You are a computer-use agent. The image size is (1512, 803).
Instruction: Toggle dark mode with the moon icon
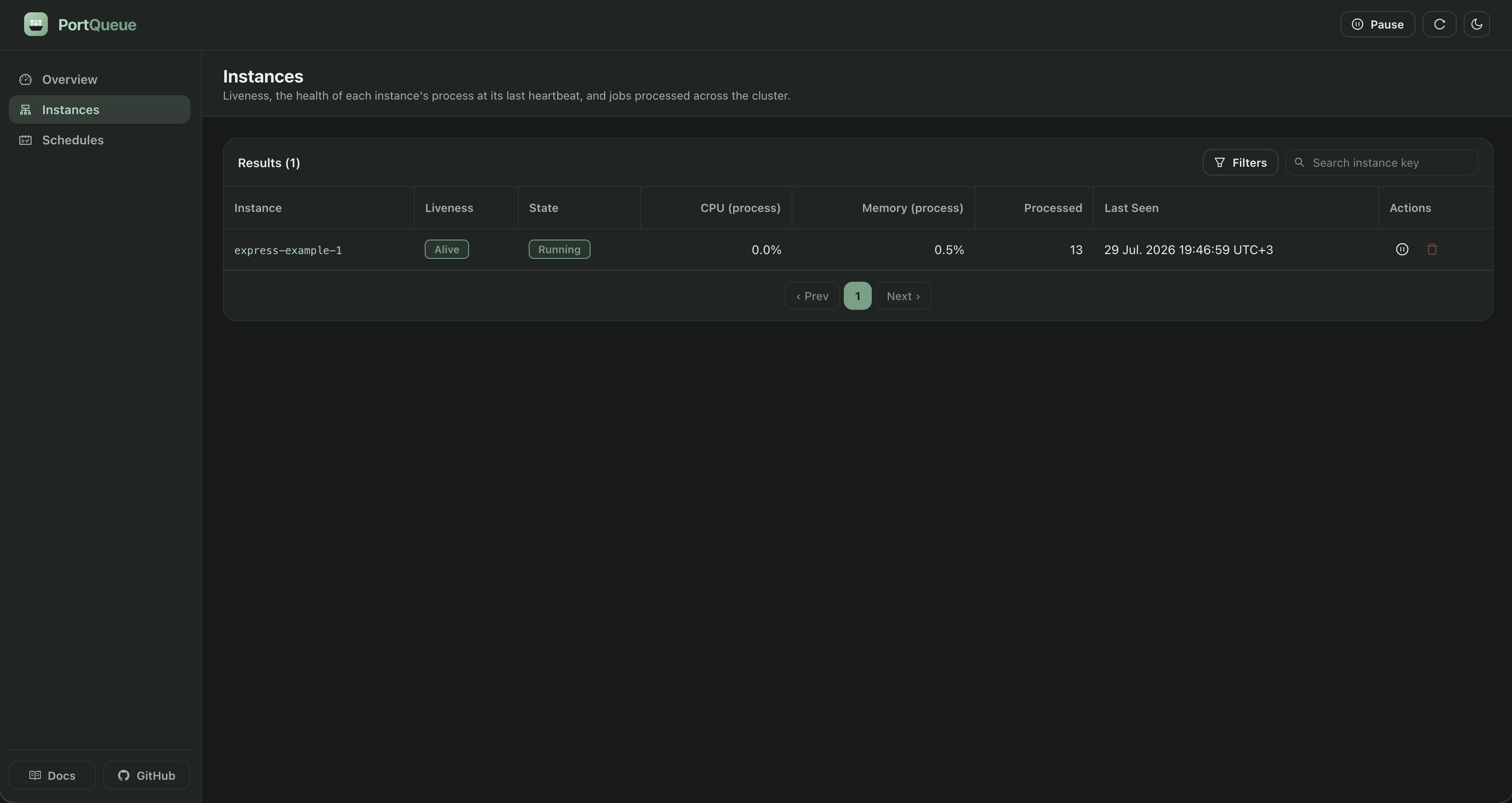click(x=1477, y=24)
